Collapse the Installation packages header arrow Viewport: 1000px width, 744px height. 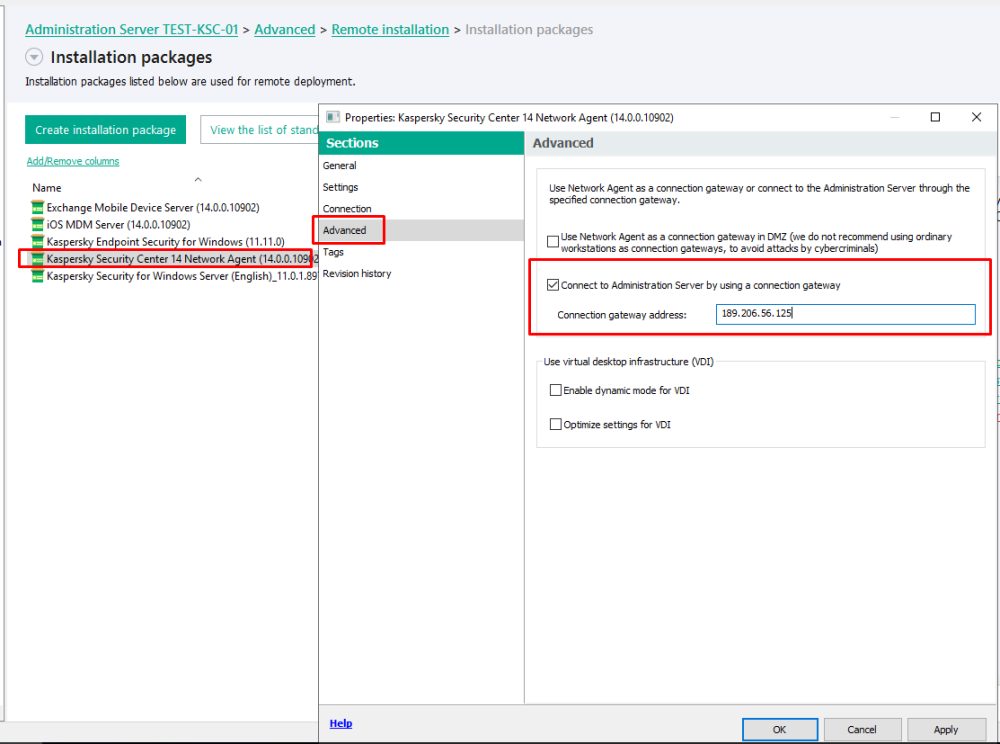coord(34,57)
